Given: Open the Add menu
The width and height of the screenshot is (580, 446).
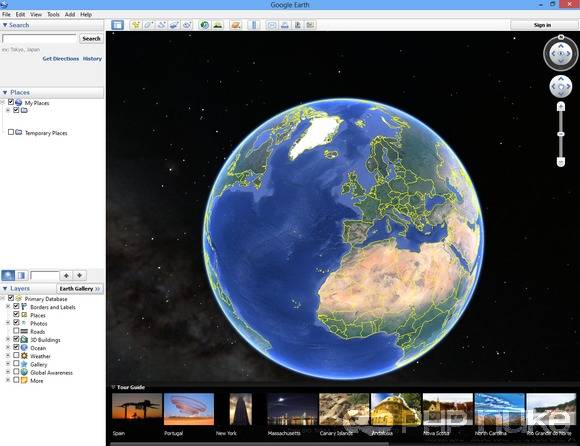Looking at the screenshot, I should [x=70, y=14].
